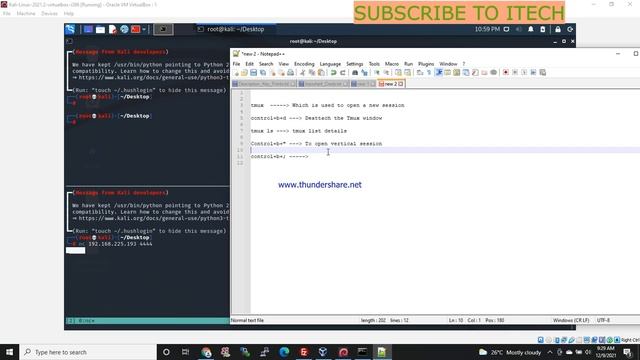Image resolution: width=640 pixels, height=360 pixels.
Task: Click the text line starting 'control+b+d'
Action: [x=316, y=118]
